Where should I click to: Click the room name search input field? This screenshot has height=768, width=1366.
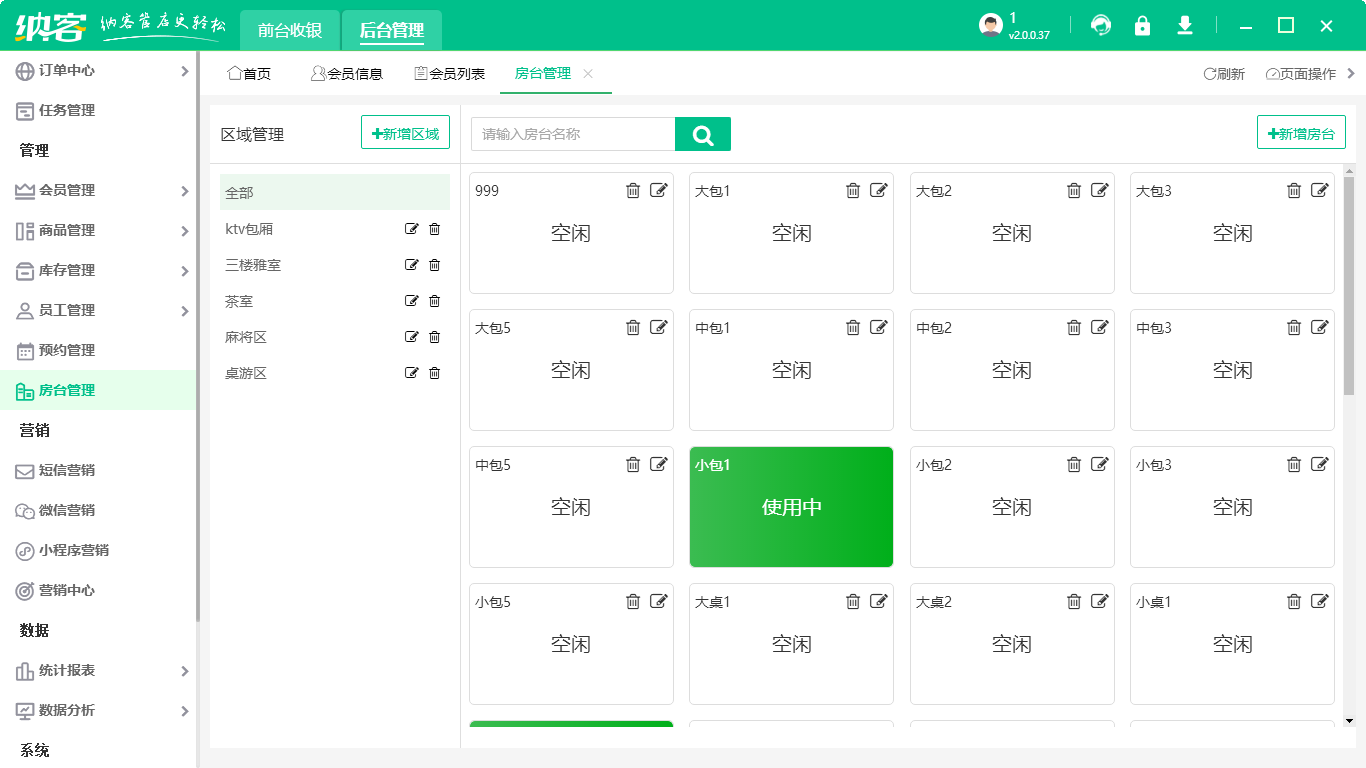click(575, 133)
